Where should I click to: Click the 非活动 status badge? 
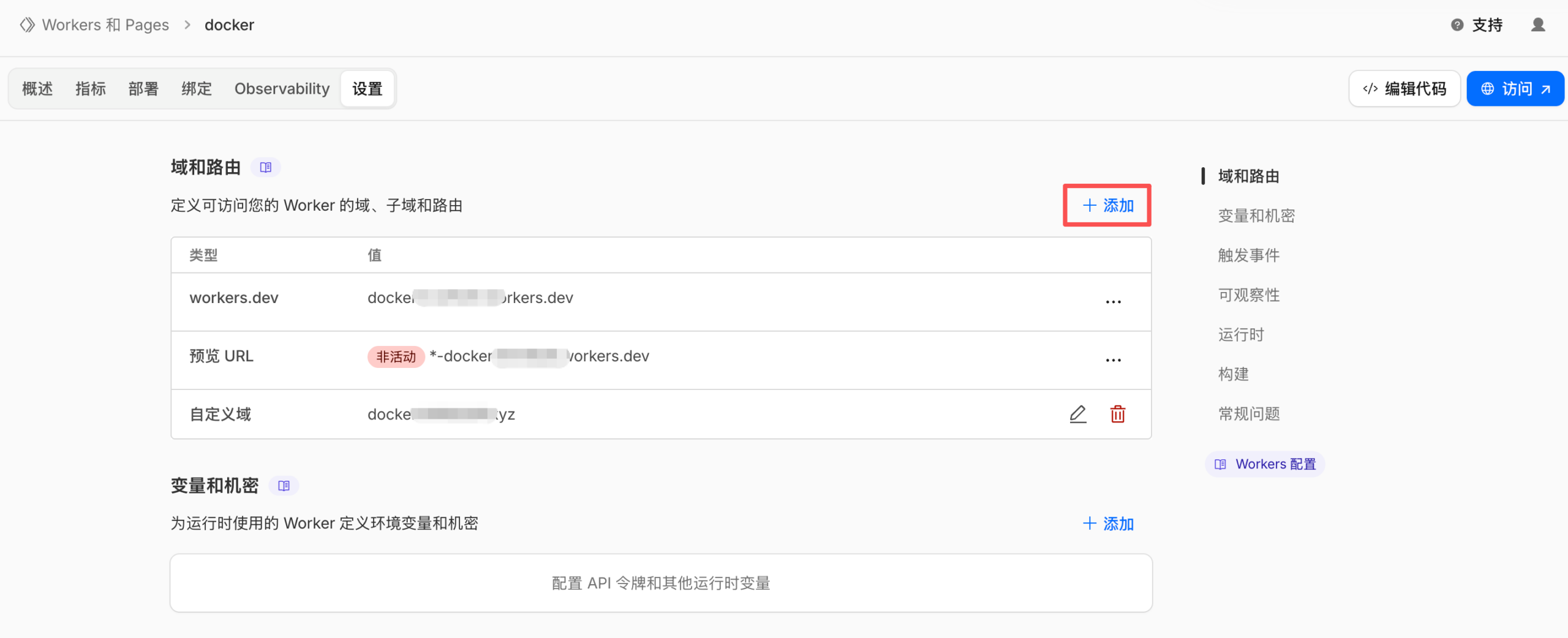396,356
